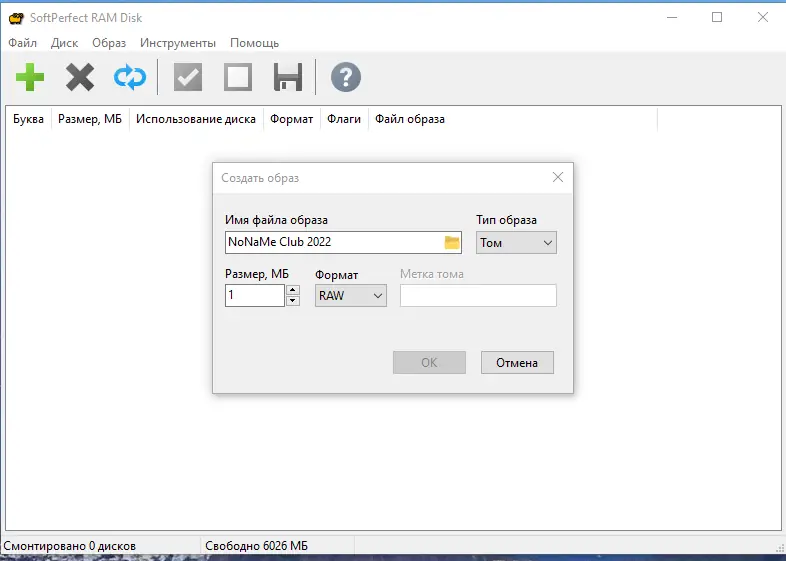Click the Буква column header
The image size is (786, 561).
pos(29,119)
